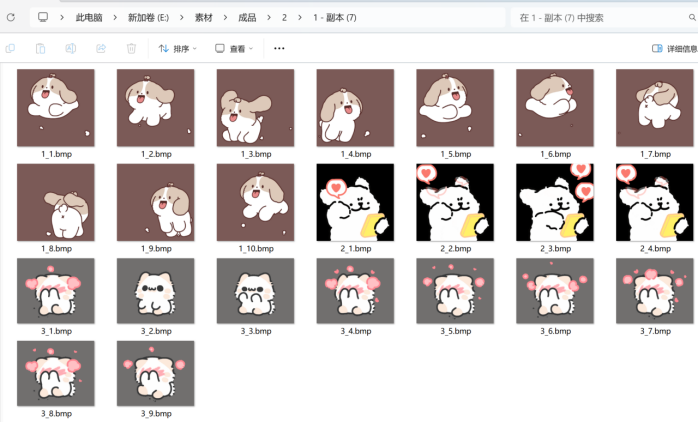This screenshot has height=422, width=698.
Task: Go to 成品 folder in the breadcrumb
Action: [x=247, y=17]
